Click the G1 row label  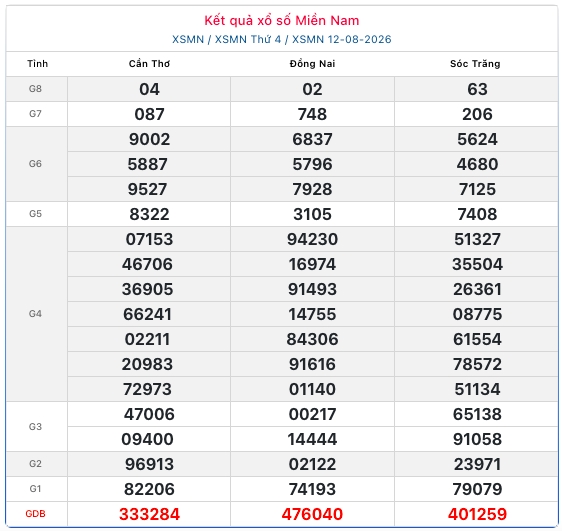pos(35,489)
